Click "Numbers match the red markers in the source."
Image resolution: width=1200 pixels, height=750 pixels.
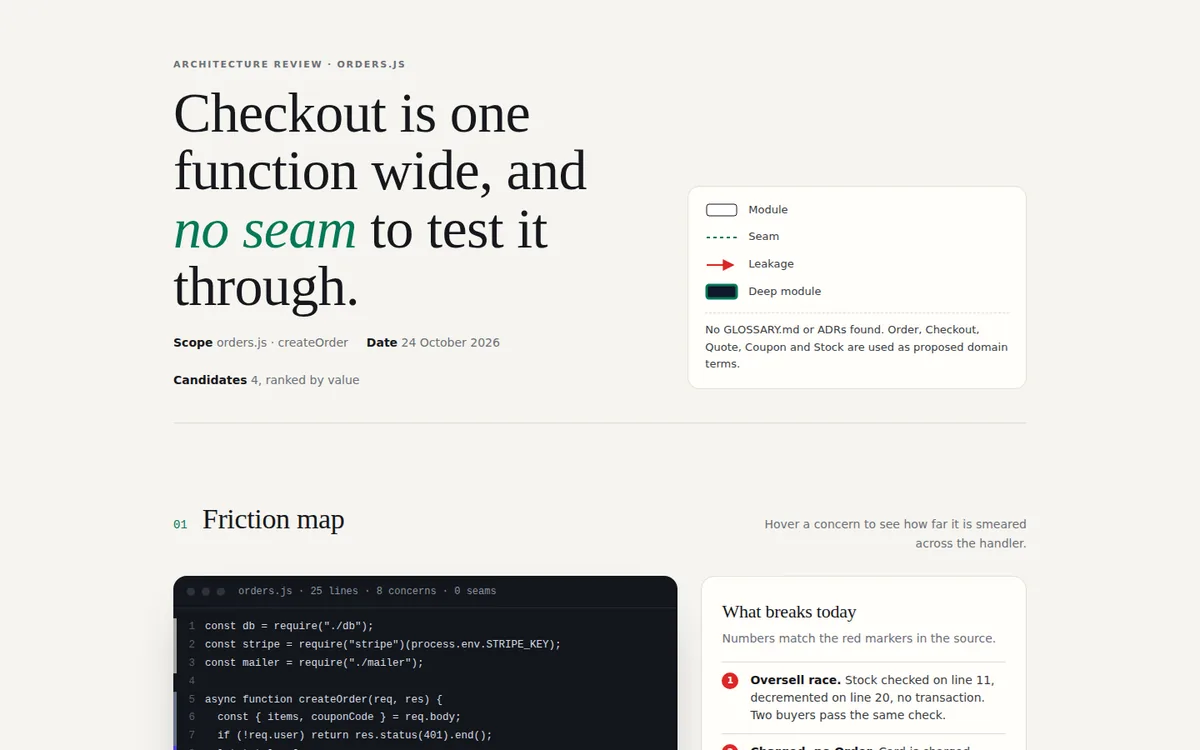point(859,638)
